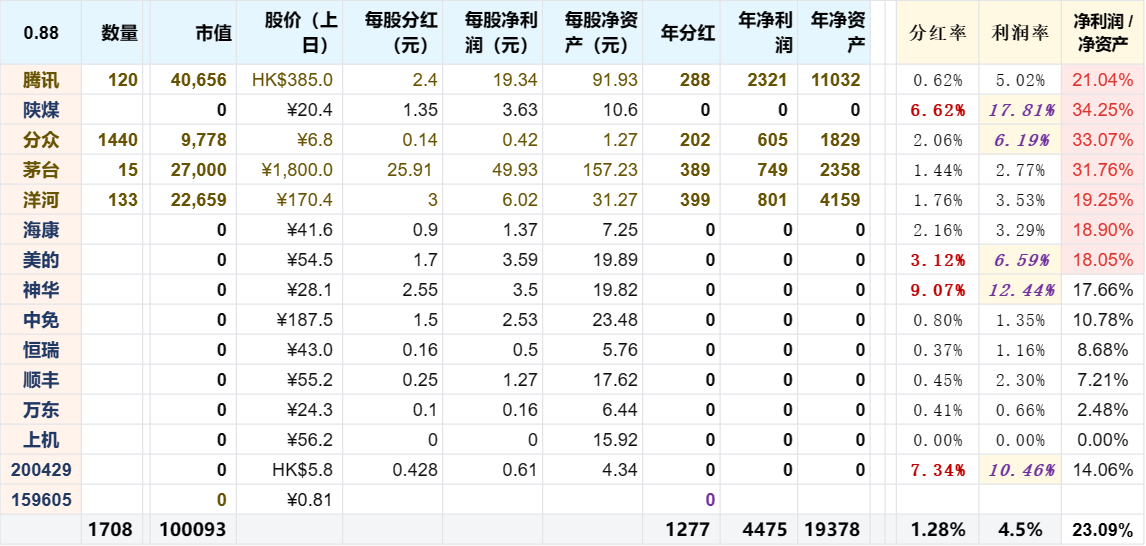1146x546 pixels.
Task: Select the 万东 row label
Action: (41, 410)
